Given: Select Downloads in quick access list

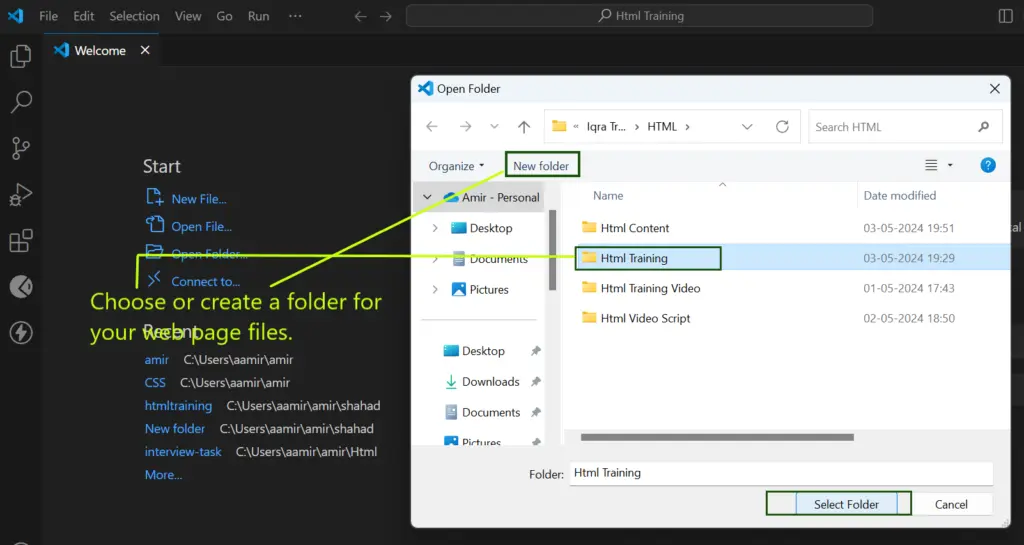Looking at the screenshot, I should [x=490, y=382].
